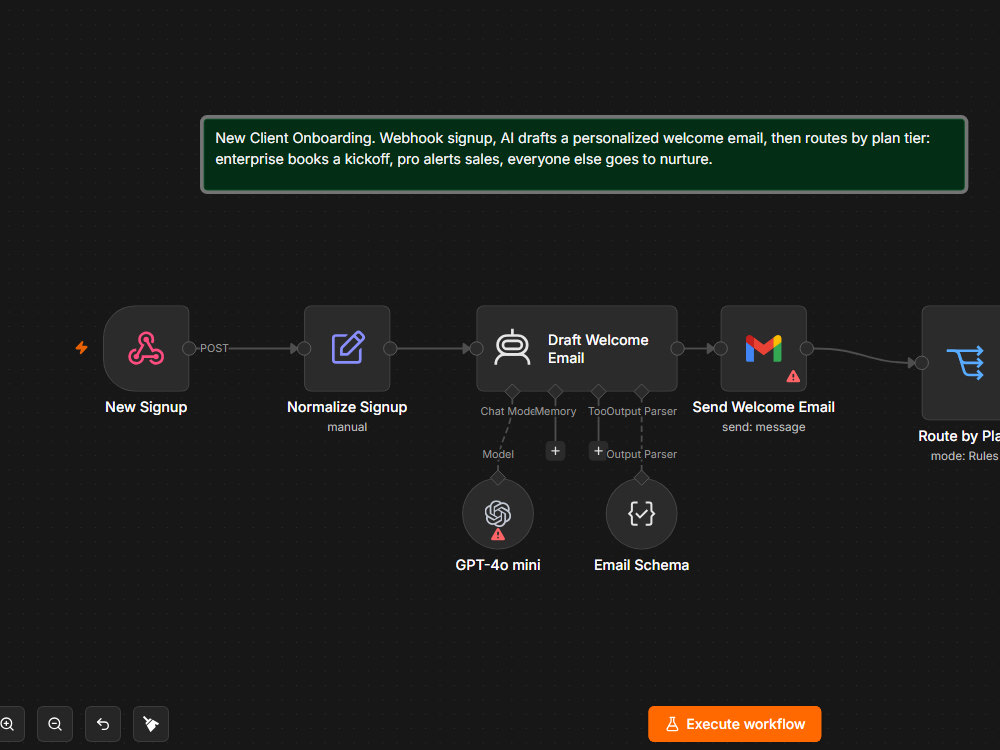Click the 'Normalize Signup' node label
The height and width of the screenshot is (750, 1000).
(347, 407)
